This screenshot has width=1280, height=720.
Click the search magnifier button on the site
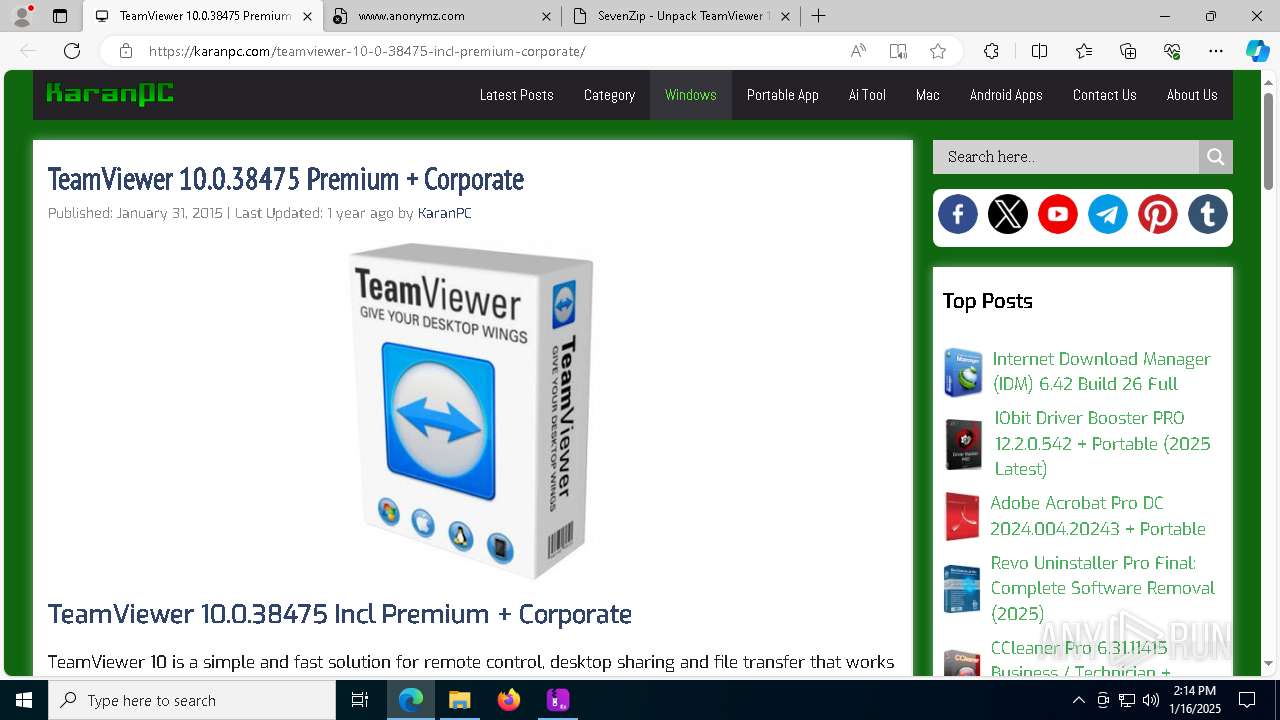point(1216,157)
